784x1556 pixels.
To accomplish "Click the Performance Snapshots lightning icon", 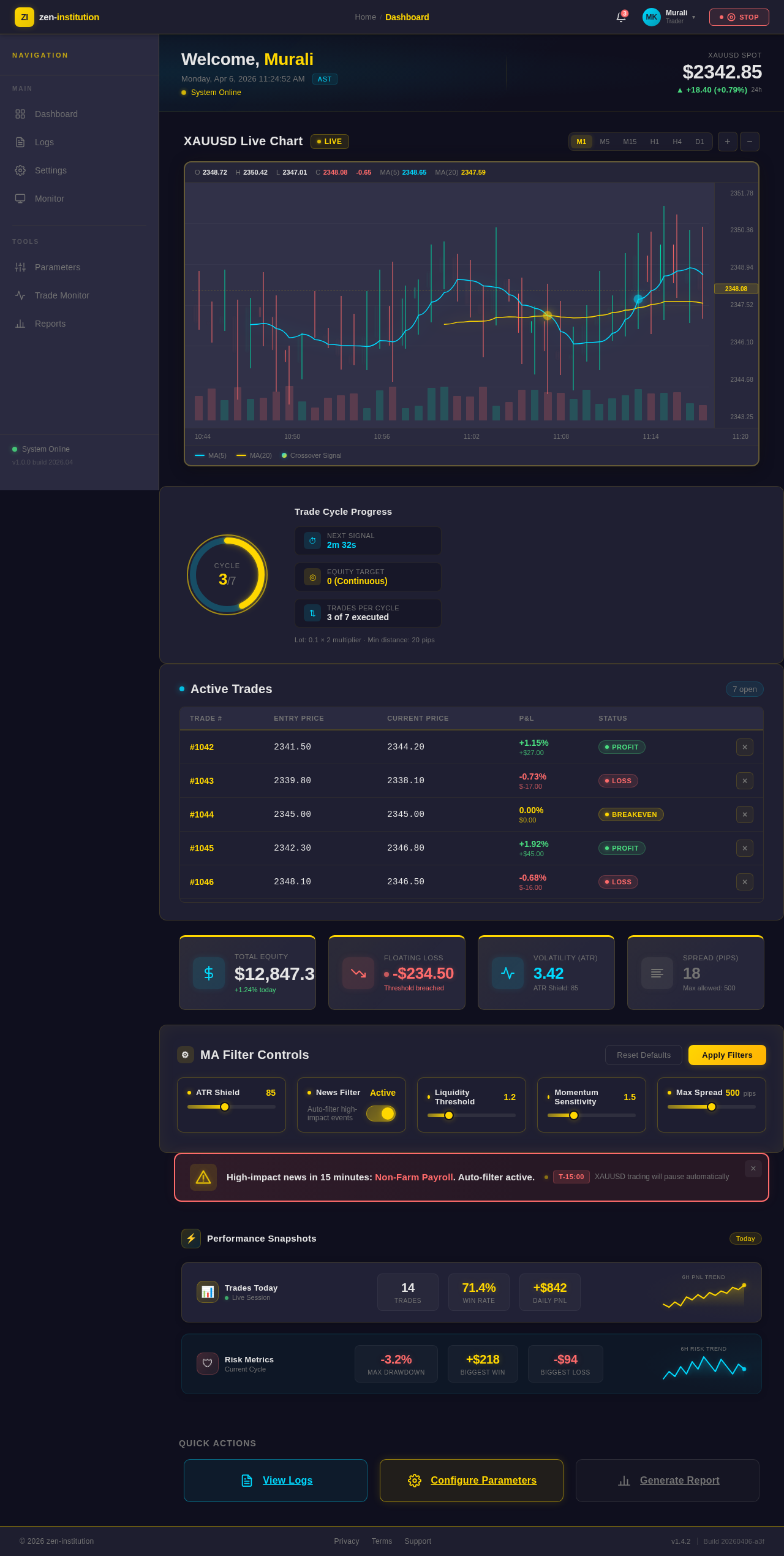I will (191, 1239).
